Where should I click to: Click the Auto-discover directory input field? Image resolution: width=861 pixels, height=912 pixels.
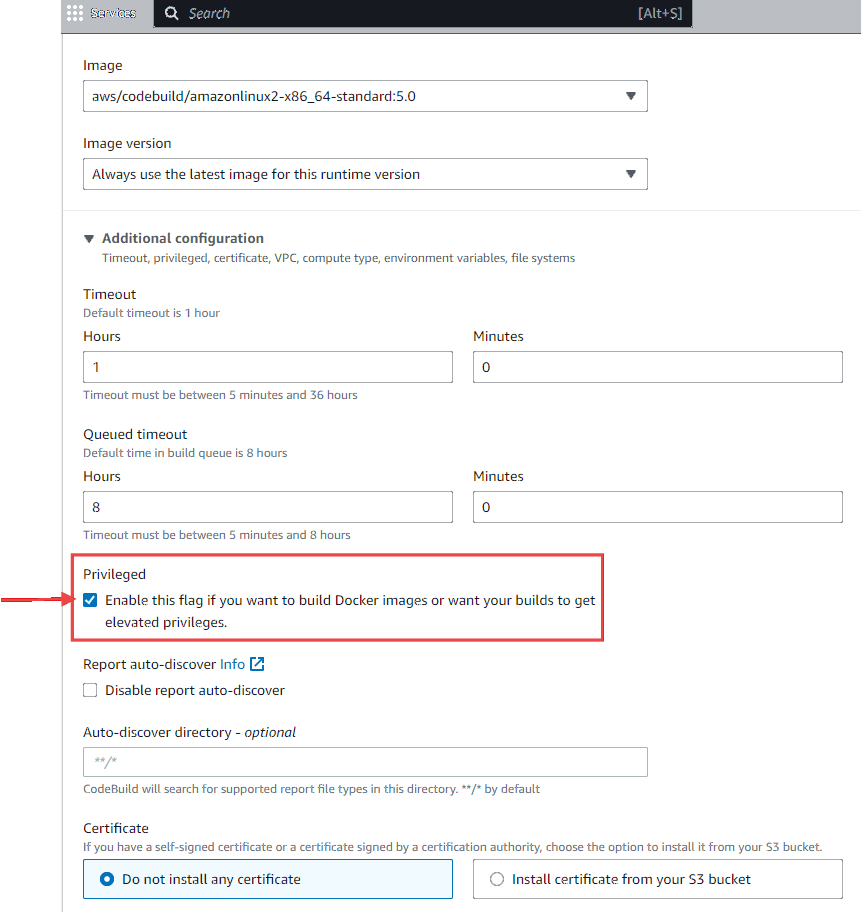365,762
